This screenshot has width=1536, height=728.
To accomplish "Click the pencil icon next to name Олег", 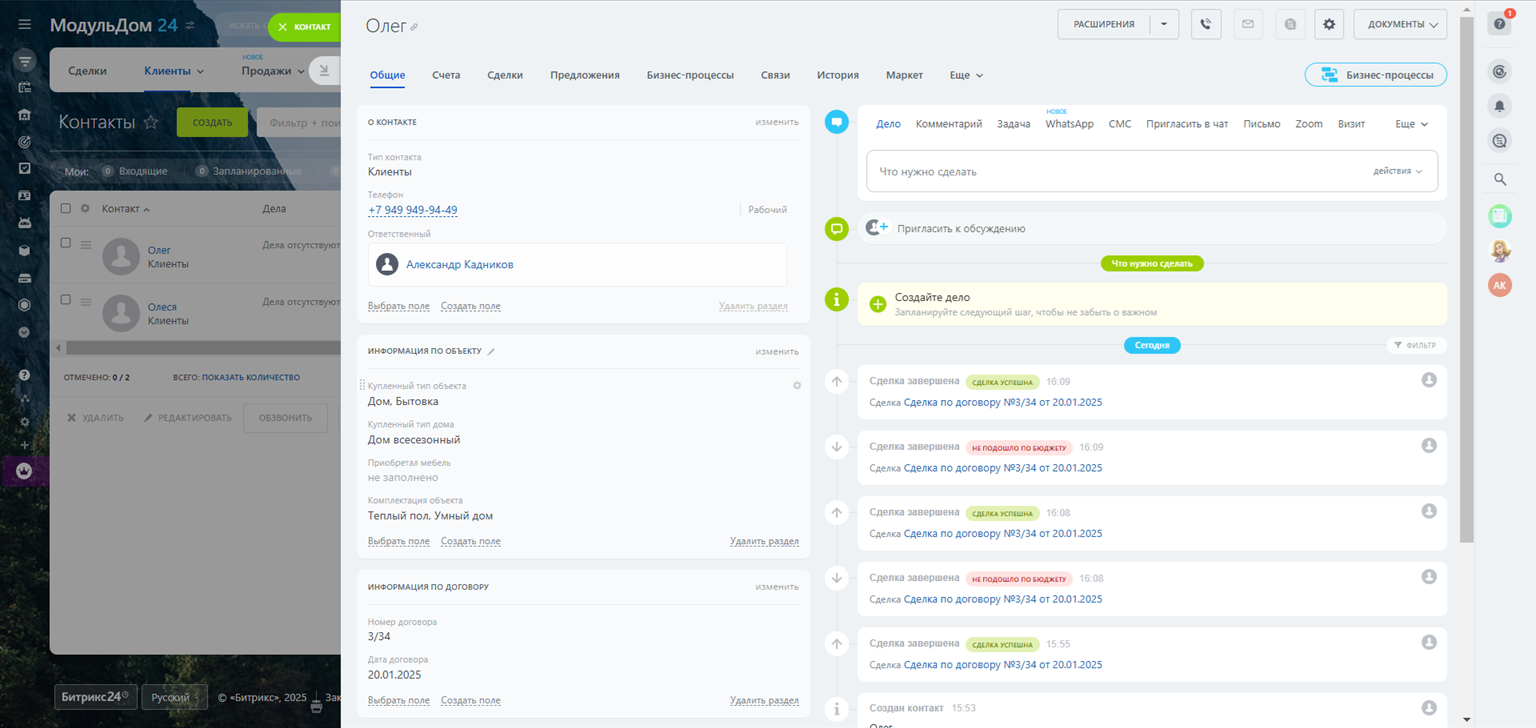I will pyautogui.click(x=415, y=28).
